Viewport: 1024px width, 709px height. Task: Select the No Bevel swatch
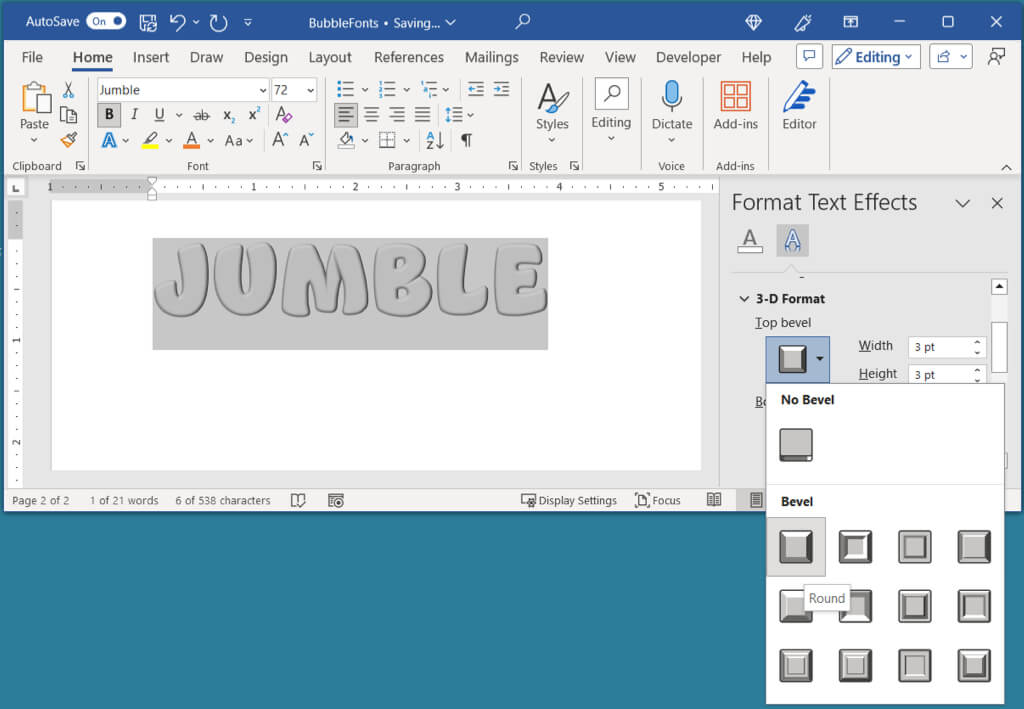pyautogui.click(x=796, y=445)
